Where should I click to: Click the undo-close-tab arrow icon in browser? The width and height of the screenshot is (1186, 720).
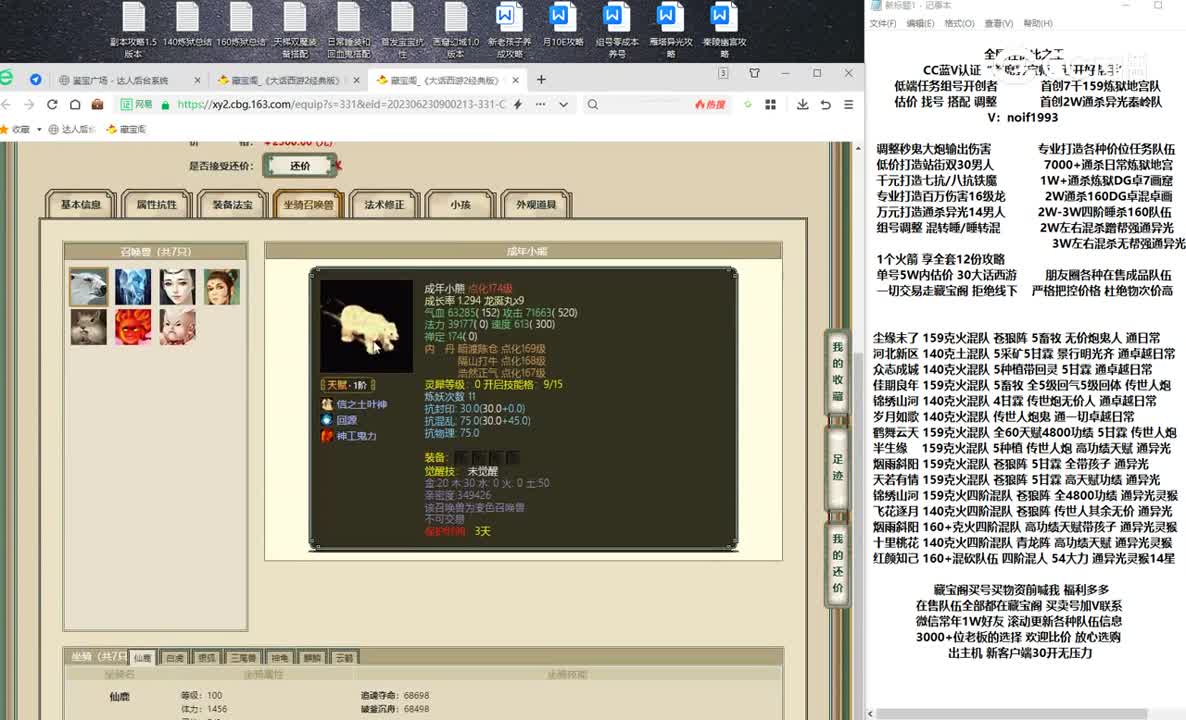[x=825, y=104]
